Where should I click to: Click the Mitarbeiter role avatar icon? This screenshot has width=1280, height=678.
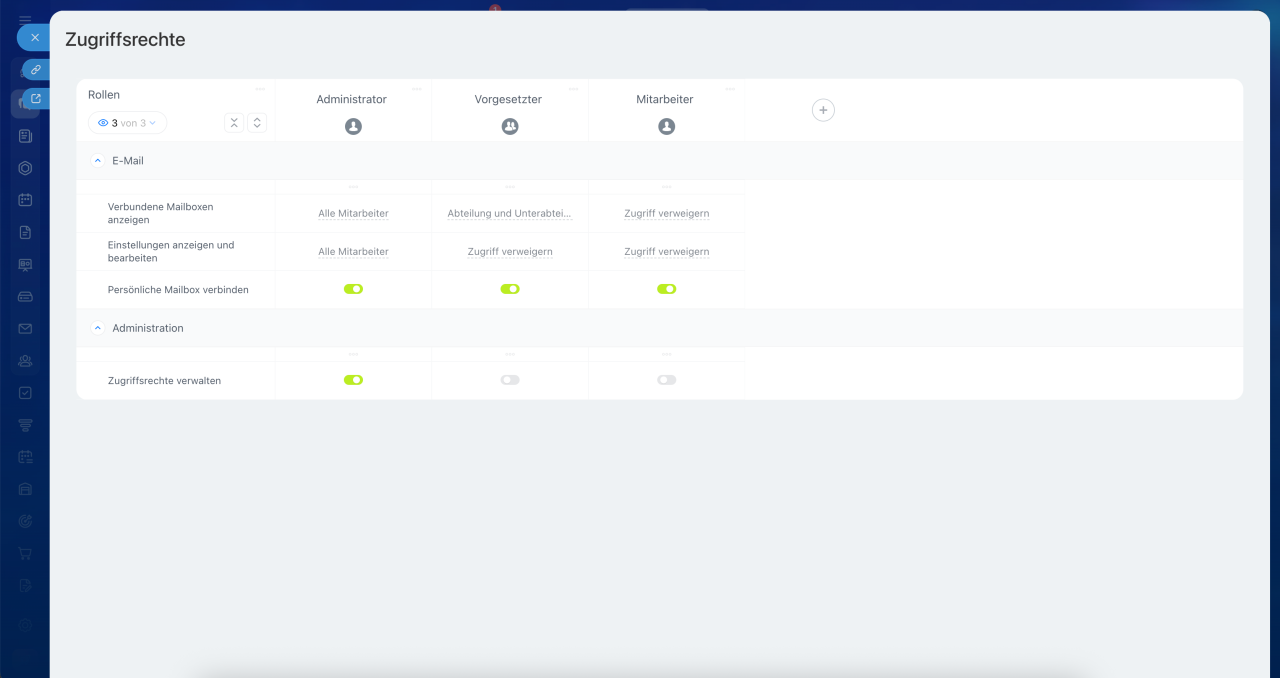(667, 127)
